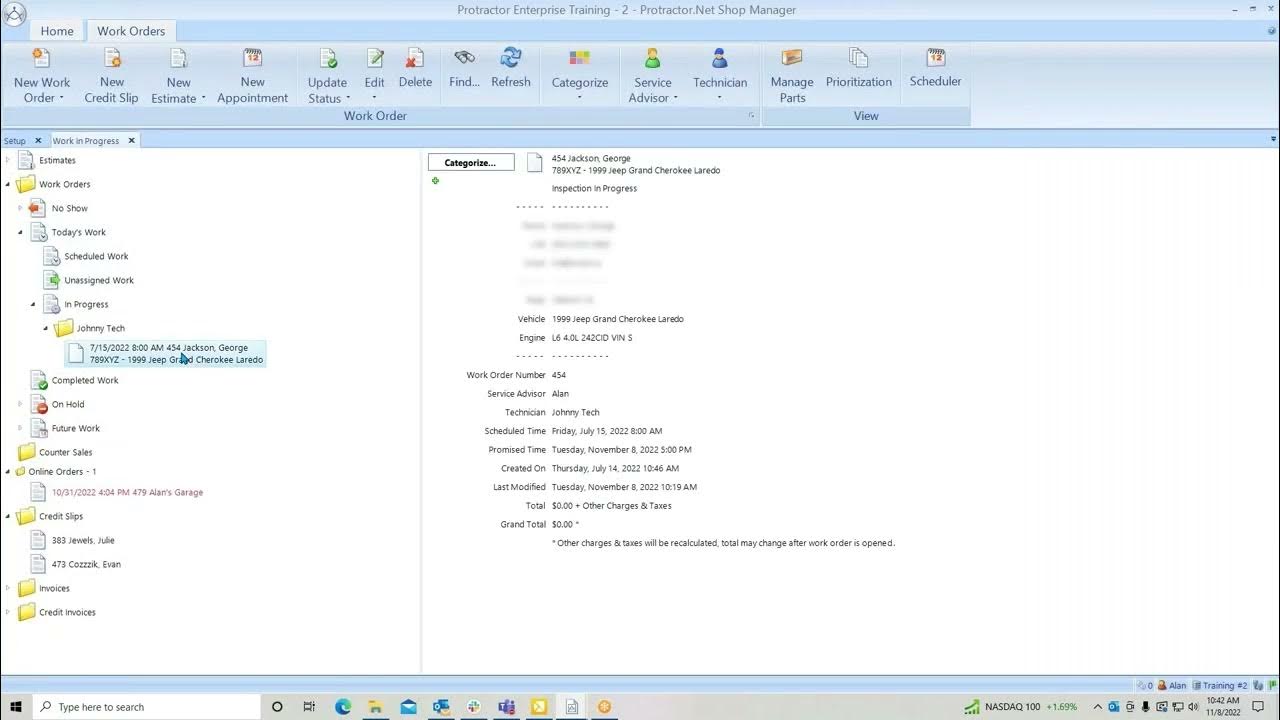Collapse the Johnny Tech folder
The width and height of the screenshot is (1280, 720).
click(46, 328)
